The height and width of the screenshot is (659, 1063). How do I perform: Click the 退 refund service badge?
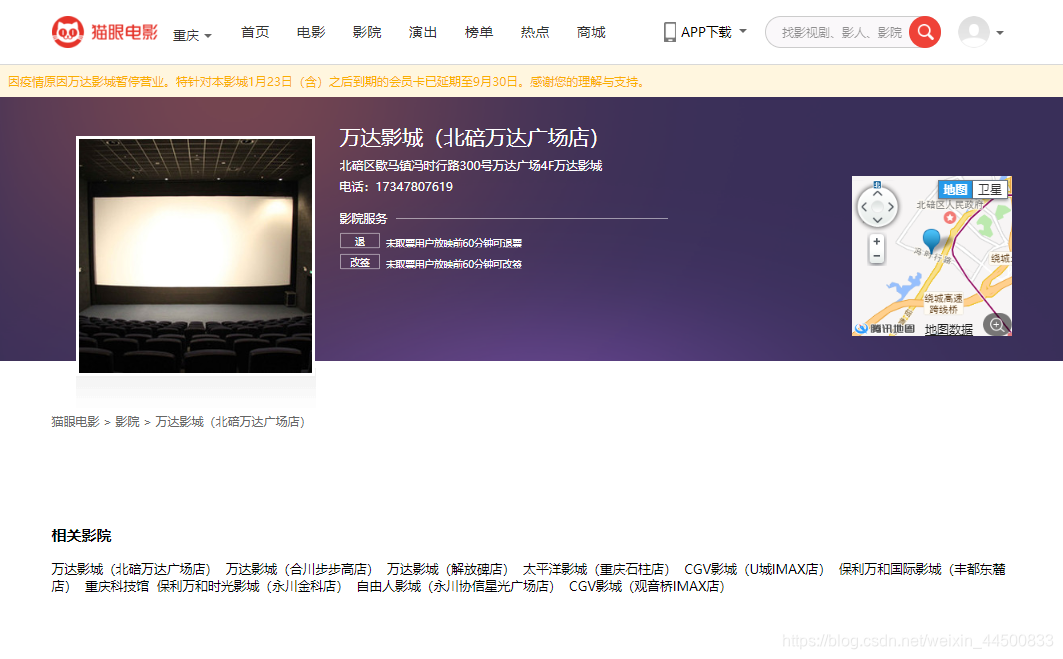click(x=359, y=241)
